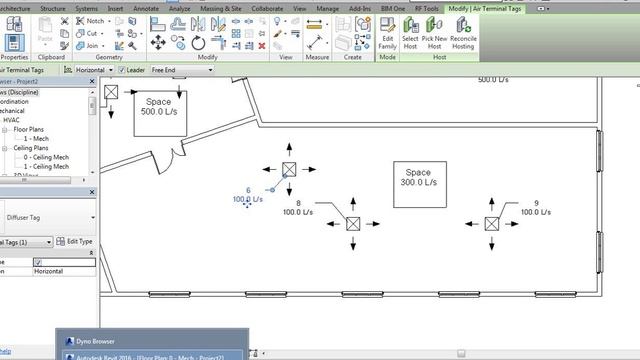The height and width of the screenshot is (360, 640).
Task: Click the Edit Type button
Action: pyautogui.click(x=74, y=242)
